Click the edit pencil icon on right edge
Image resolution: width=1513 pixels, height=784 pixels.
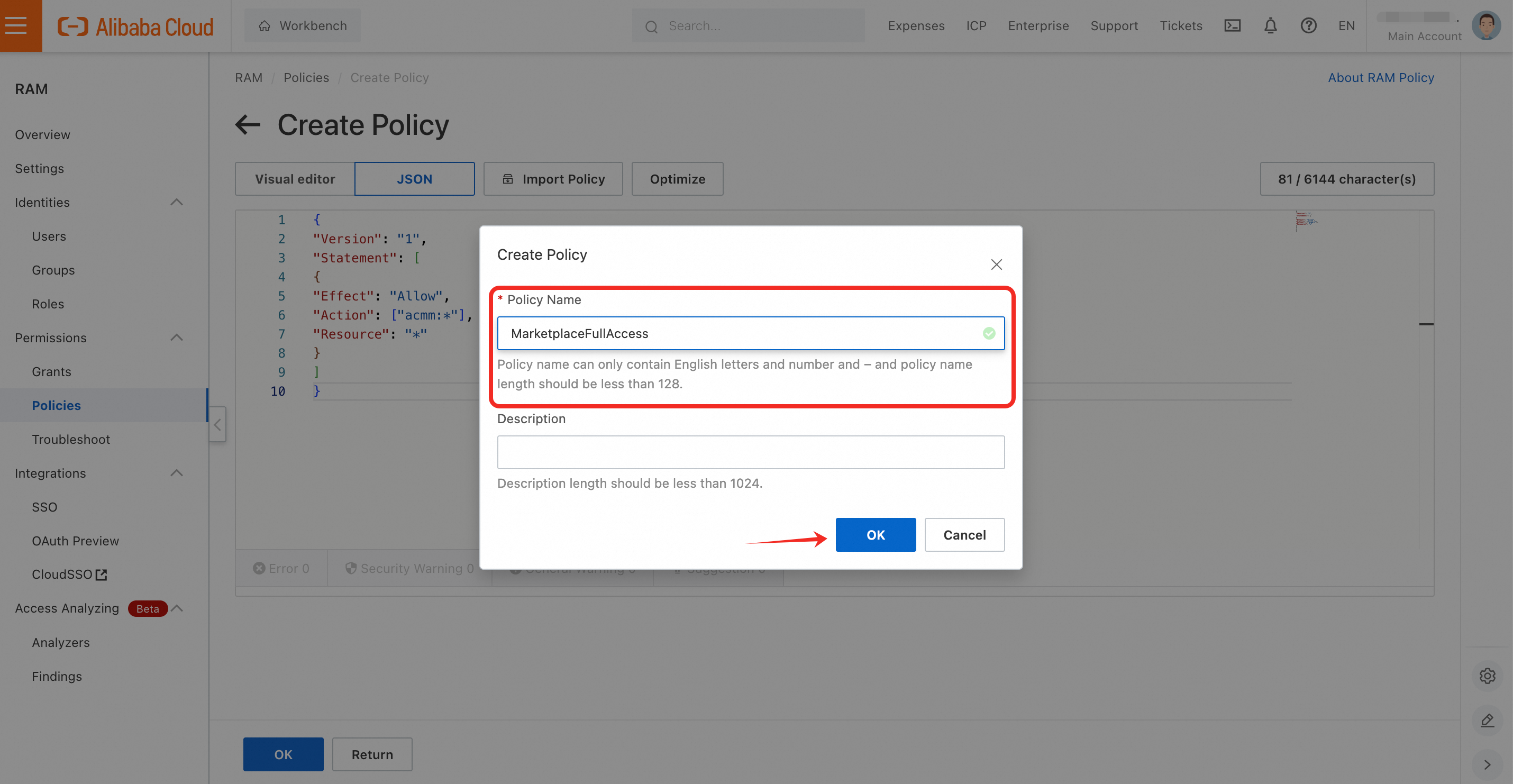tap(1487, 720)
